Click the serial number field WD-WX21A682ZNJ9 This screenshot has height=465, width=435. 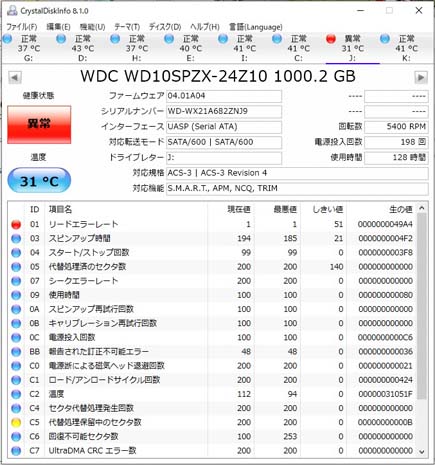click(224, 111)
